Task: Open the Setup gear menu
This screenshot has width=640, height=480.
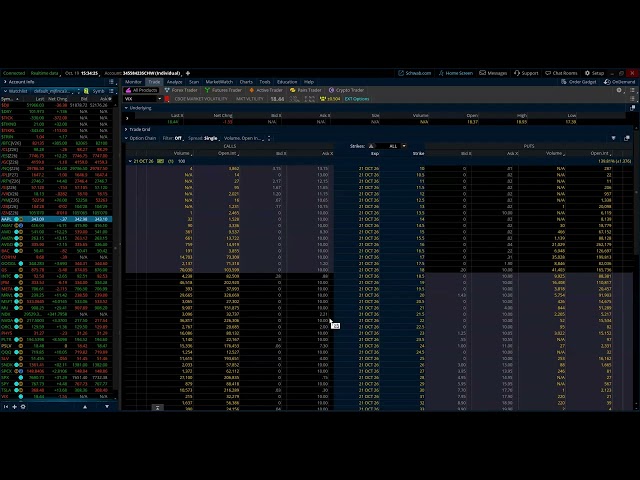Action: click(594, 73)
